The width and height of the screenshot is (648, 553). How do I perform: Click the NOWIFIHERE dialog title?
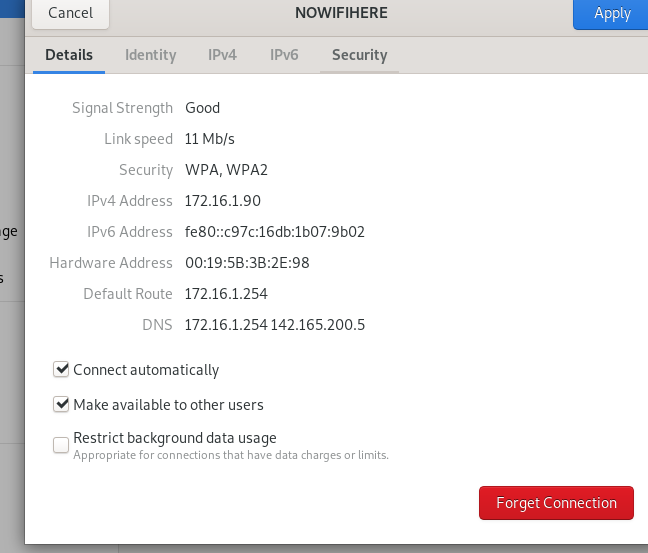point(341,13)
